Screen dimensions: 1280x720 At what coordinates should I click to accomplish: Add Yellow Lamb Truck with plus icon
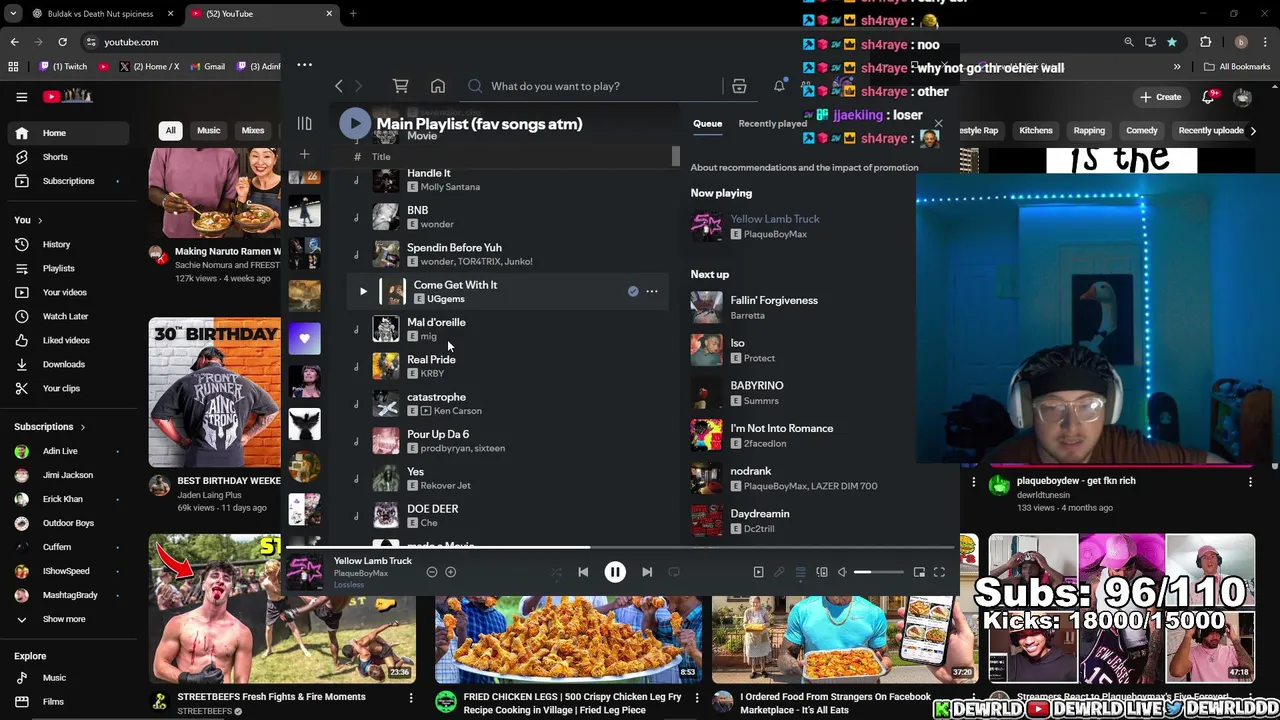[450, 572]
